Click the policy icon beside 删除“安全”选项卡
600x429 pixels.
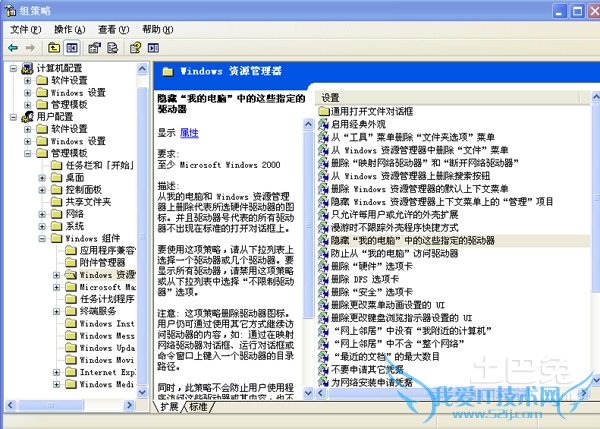click(323, 292)
